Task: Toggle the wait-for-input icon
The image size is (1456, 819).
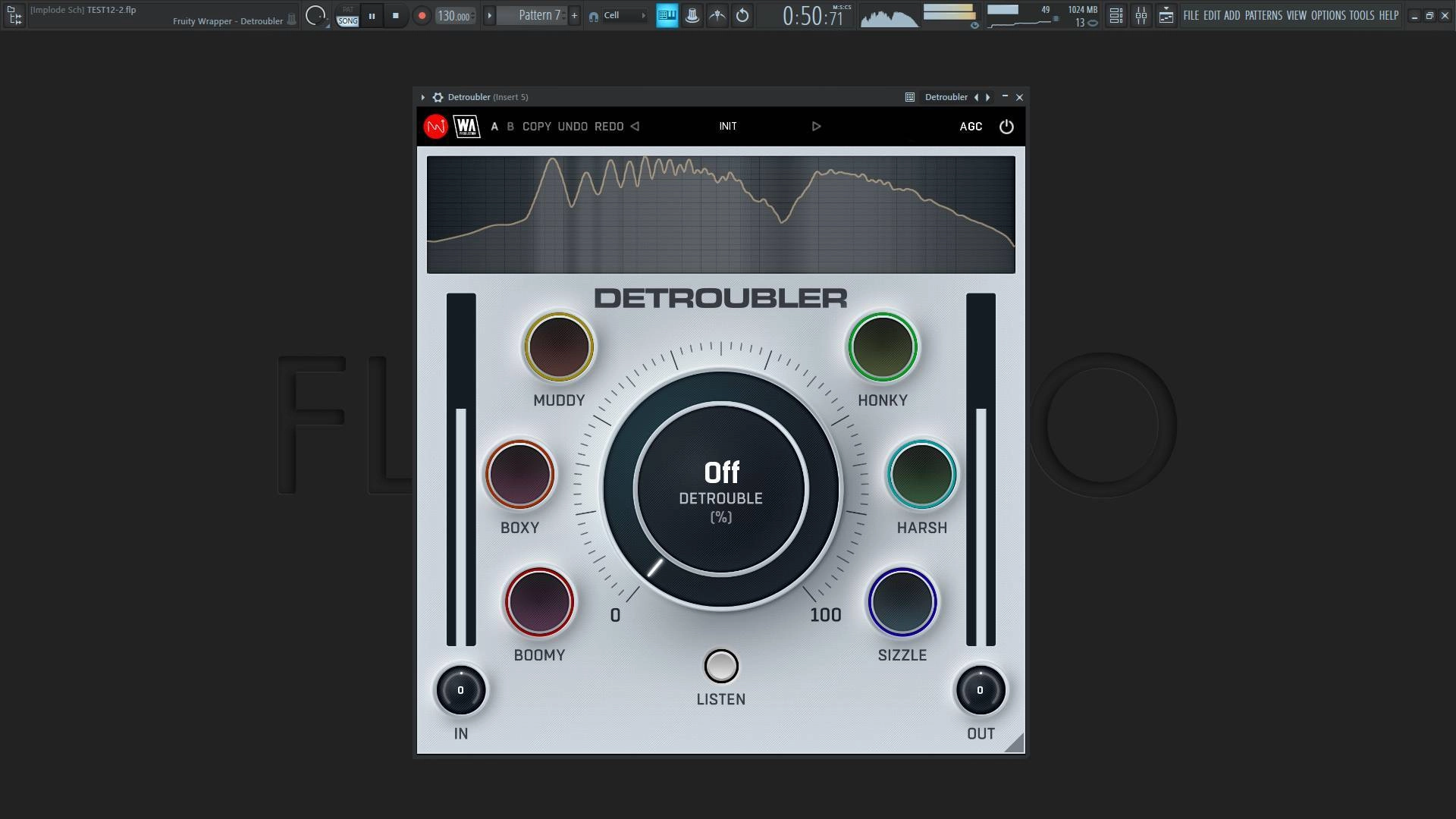Action: (717, 15)
